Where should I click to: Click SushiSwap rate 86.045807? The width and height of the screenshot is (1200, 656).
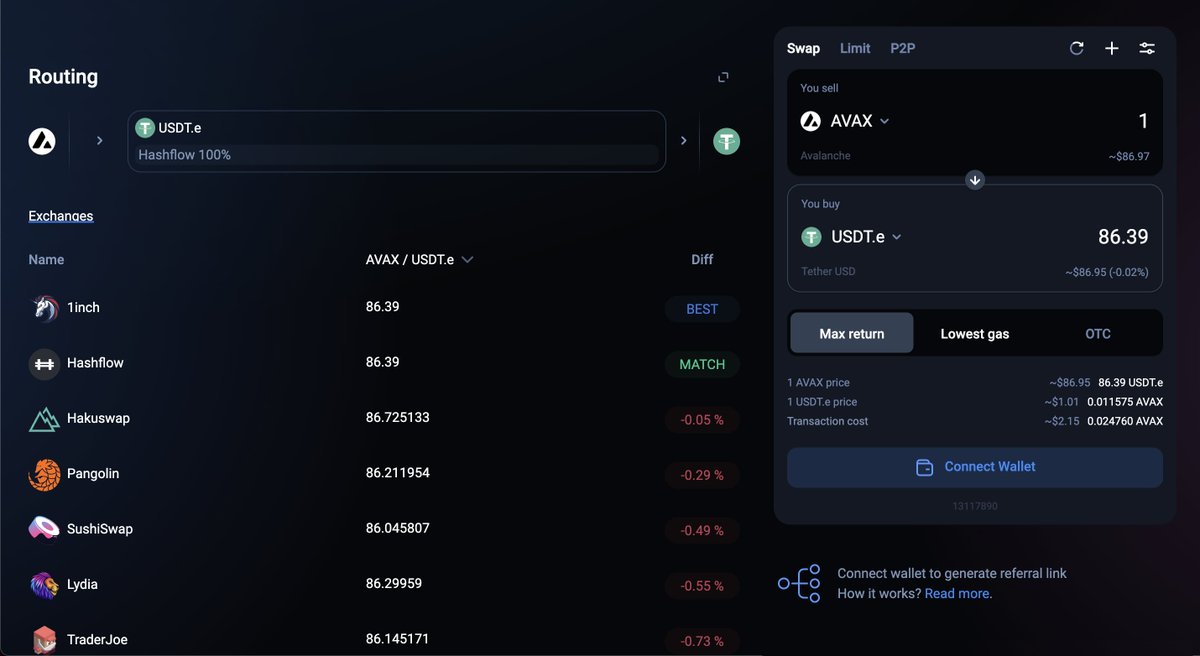click(x=398, y=527)
